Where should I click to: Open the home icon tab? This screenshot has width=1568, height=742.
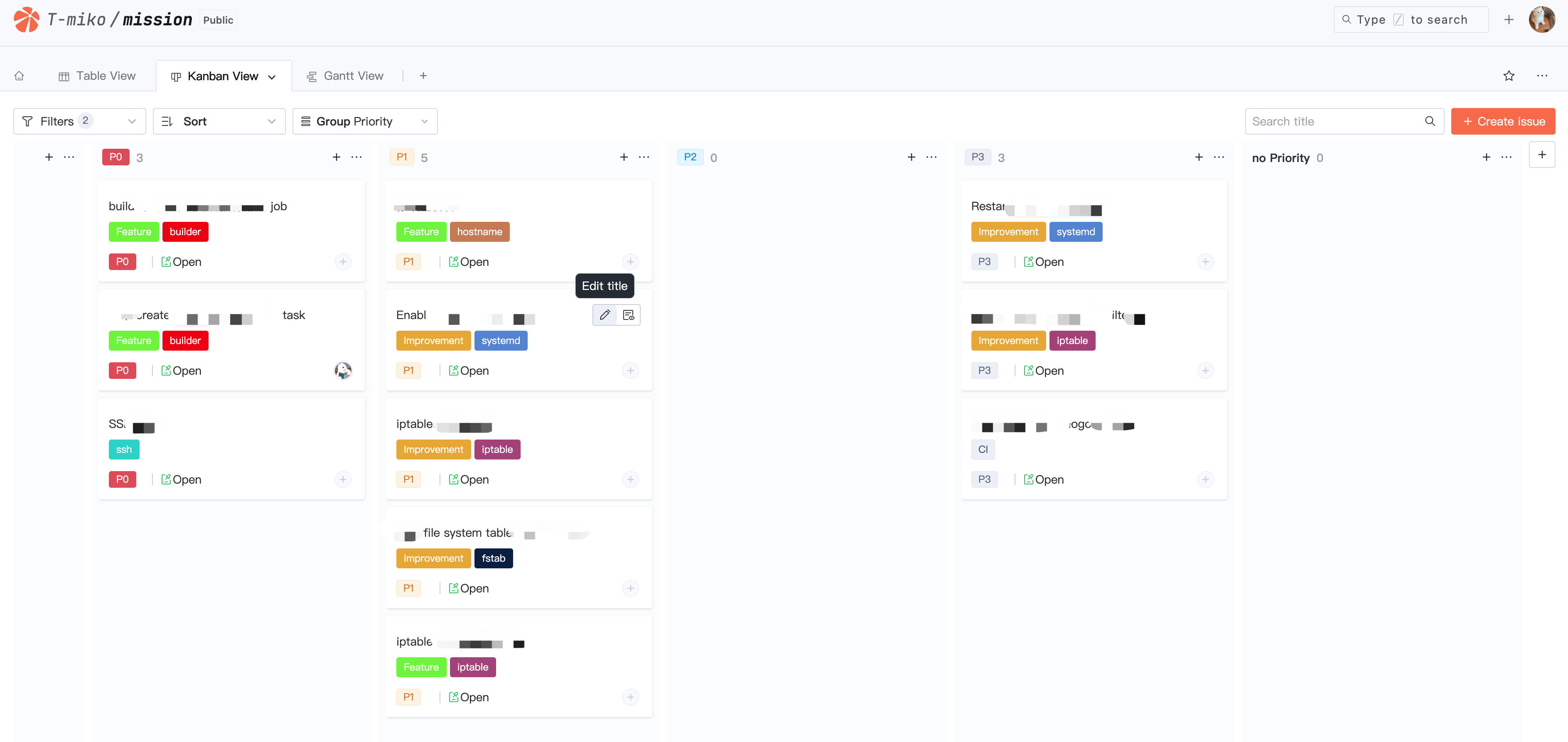pyautogui.click(x=20, y=76)
